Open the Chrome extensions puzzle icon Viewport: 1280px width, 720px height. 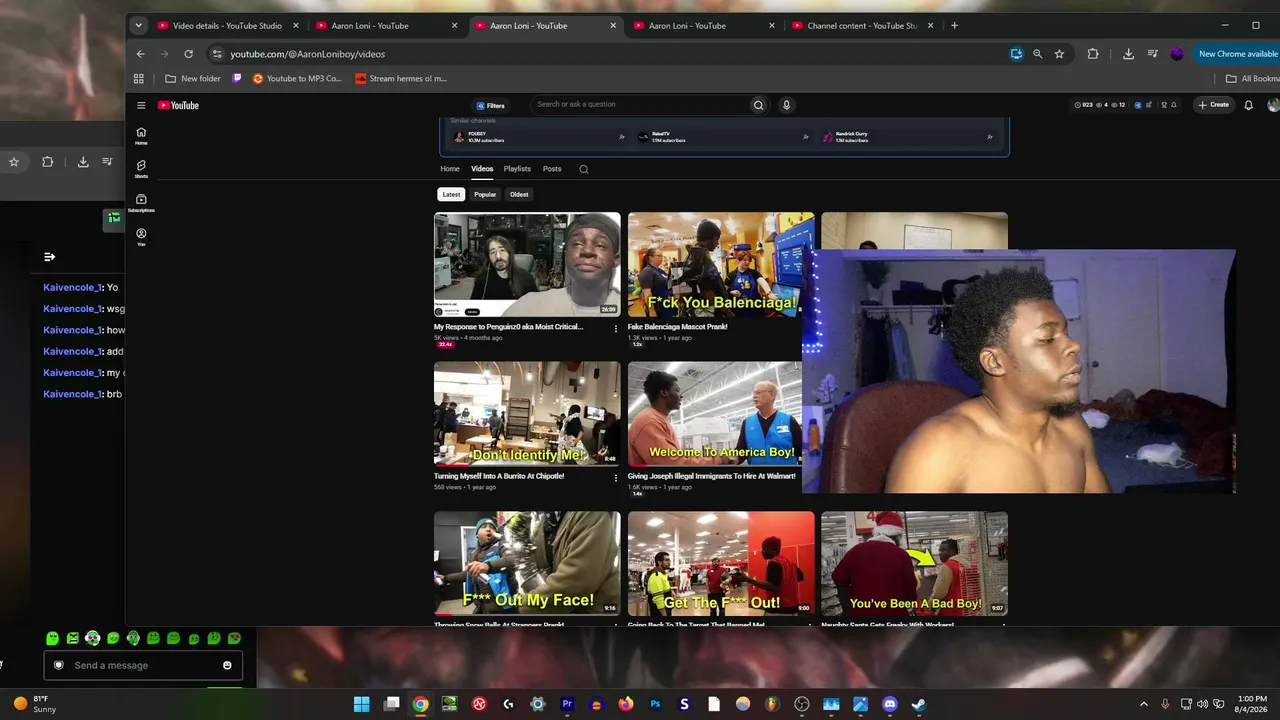(1093, 54)
